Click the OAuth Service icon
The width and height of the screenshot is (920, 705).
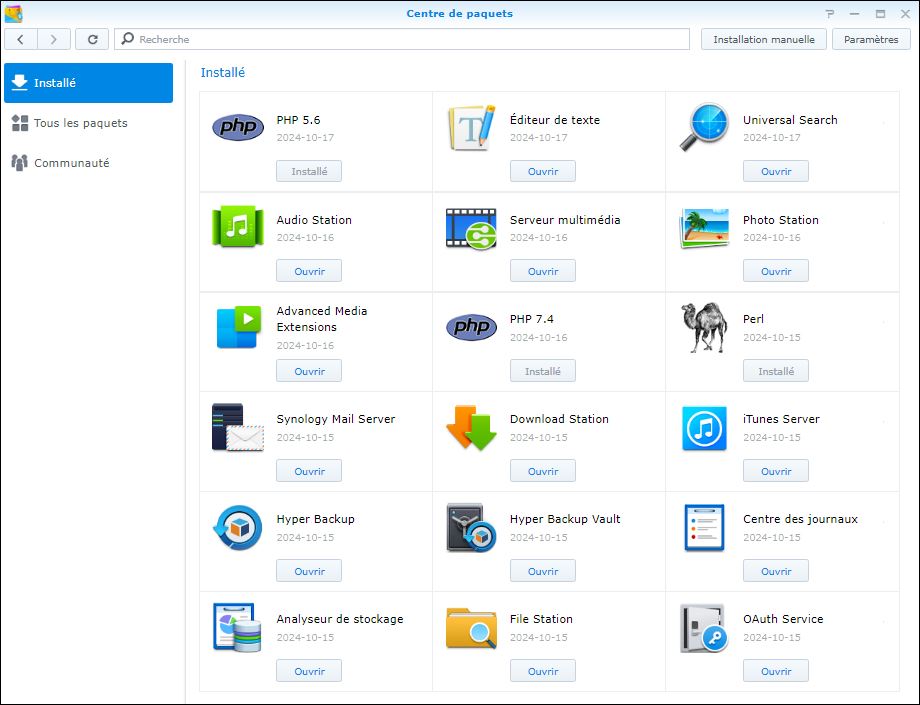704,628
